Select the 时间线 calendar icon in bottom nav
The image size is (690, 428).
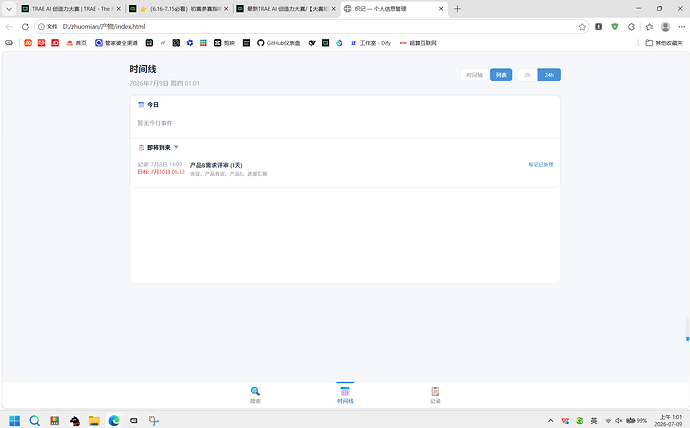[x=345, y=391]
